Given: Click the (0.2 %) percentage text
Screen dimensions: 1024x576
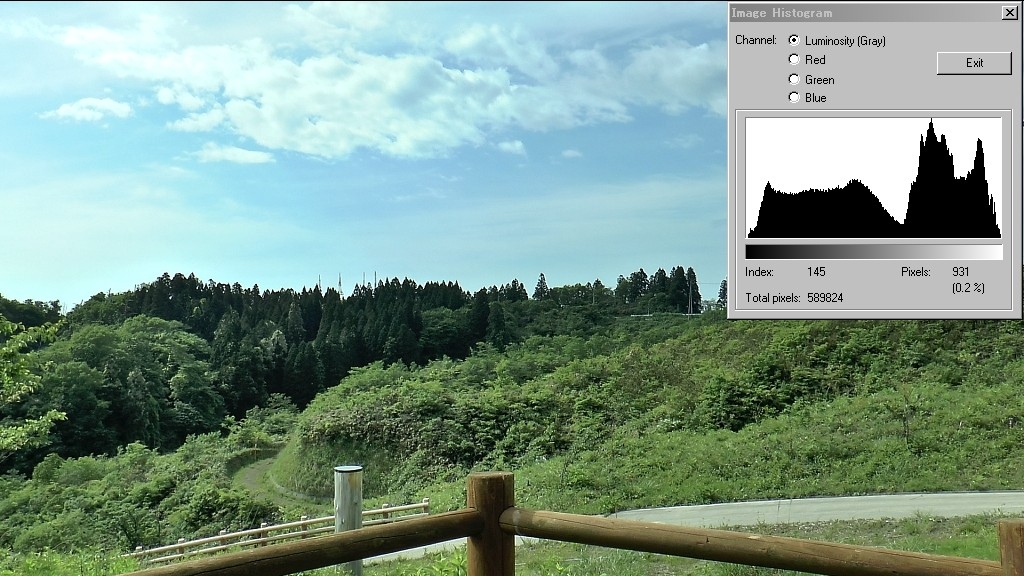Looking at the screenshot, I should click(x=968, y=287).
